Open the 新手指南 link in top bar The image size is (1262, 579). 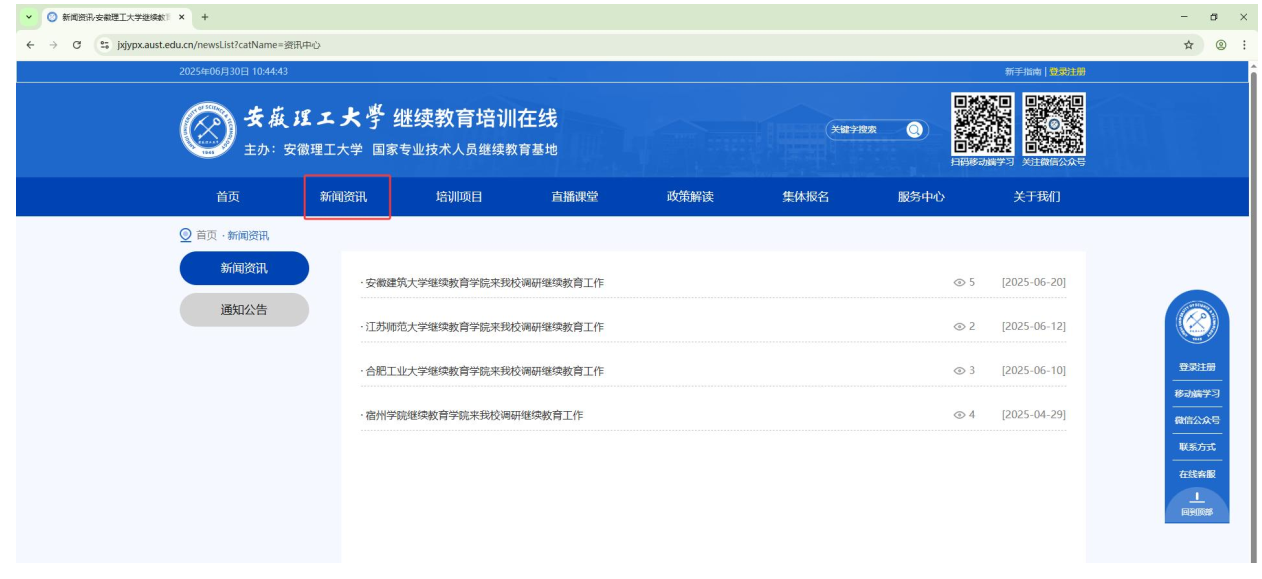point(1023,72)
